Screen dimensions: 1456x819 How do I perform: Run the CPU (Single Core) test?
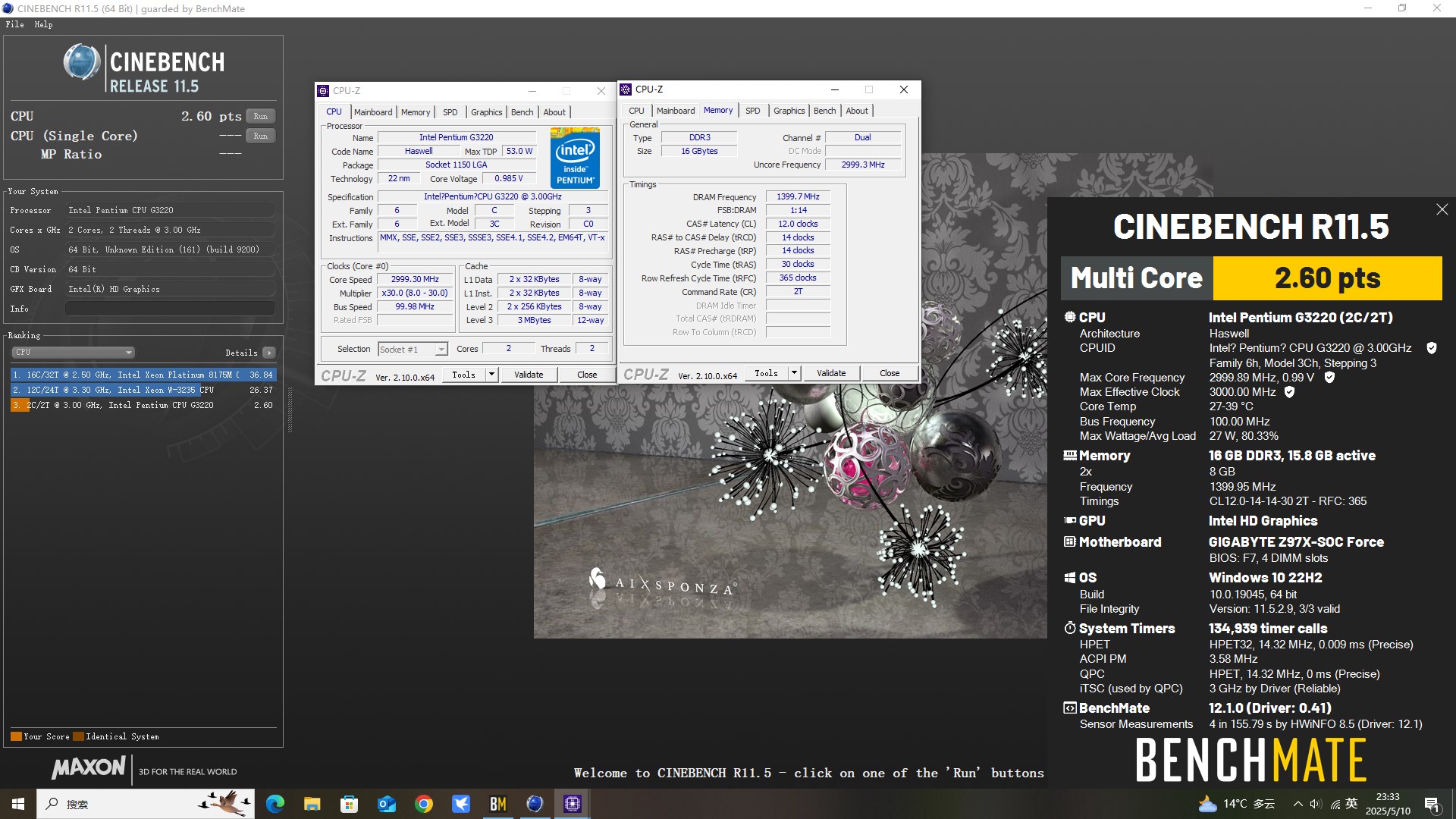tap(260, 136)
